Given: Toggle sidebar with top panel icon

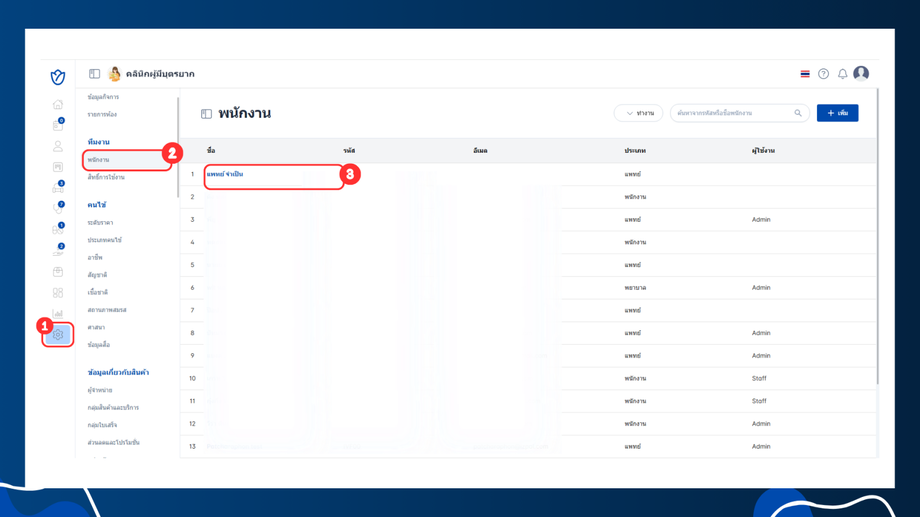Looking at the screenshot, I should [94, 74].
